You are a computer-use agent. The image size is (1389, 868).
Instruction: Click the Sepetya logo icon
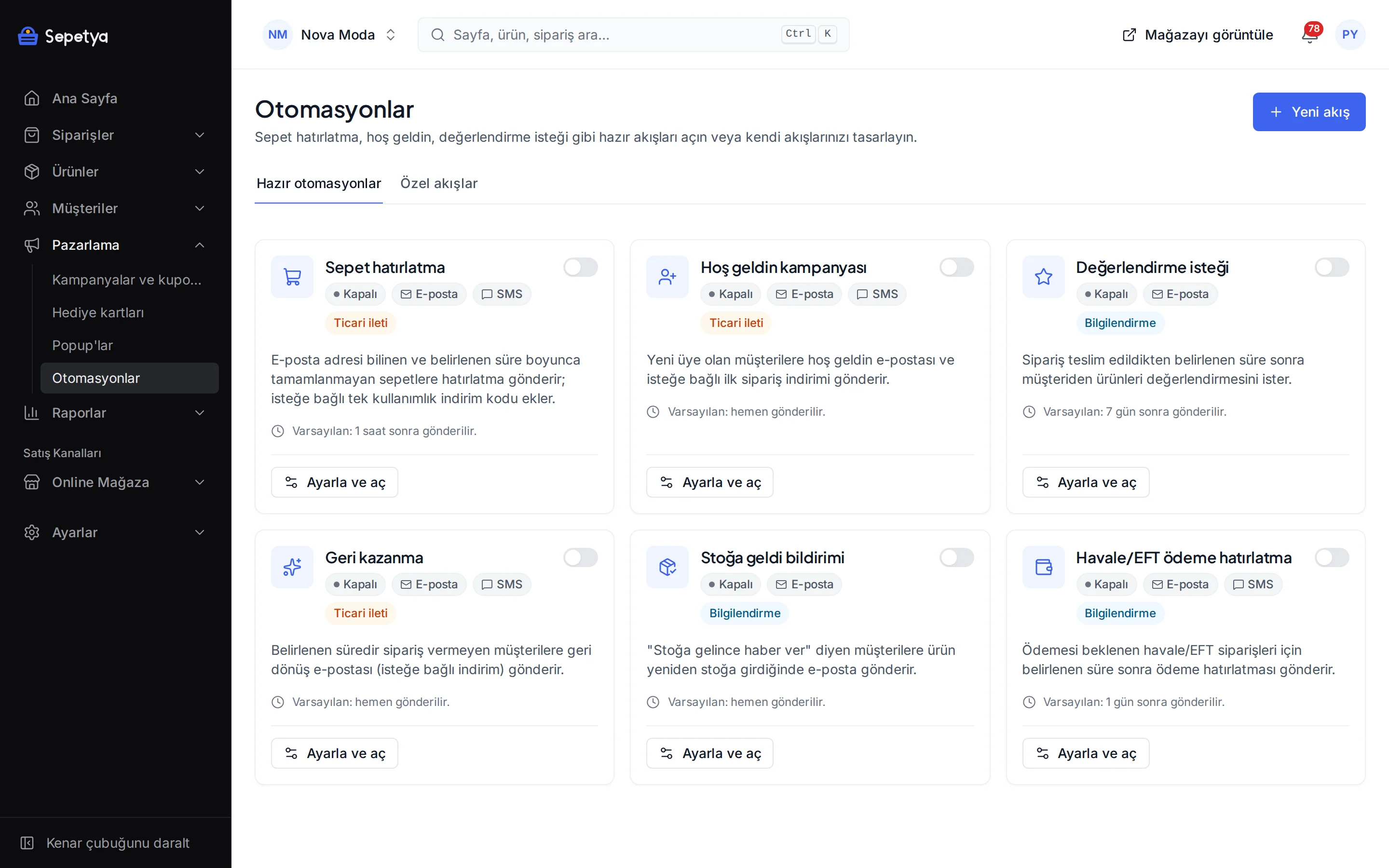[x=27, y=36]
